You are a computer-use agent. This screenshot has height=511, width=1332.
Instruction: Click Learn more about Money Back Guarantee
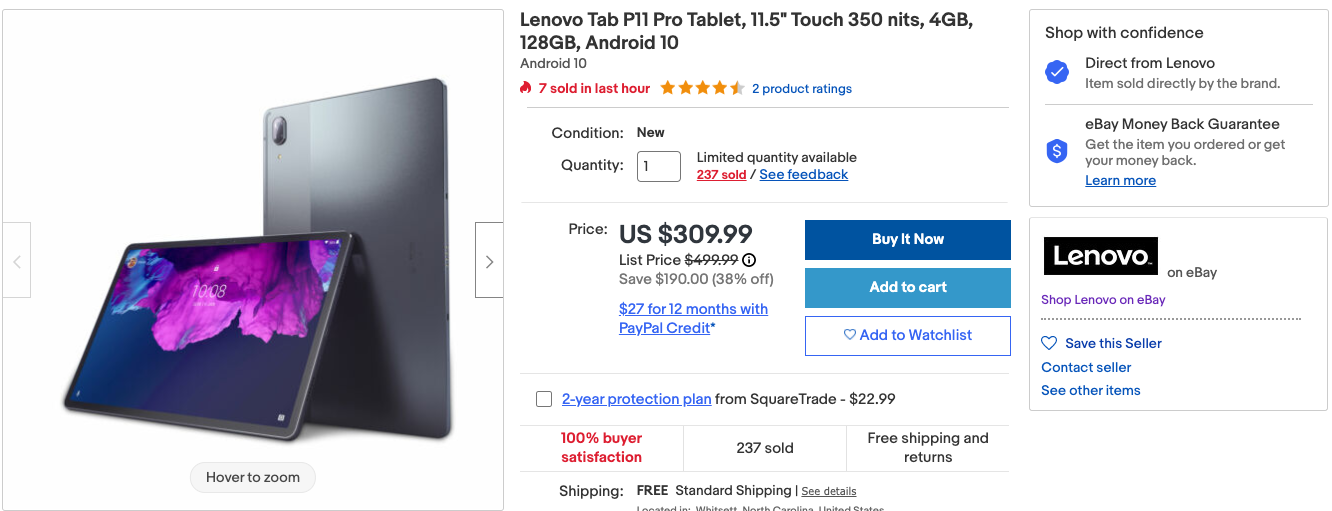[1120, 181]
